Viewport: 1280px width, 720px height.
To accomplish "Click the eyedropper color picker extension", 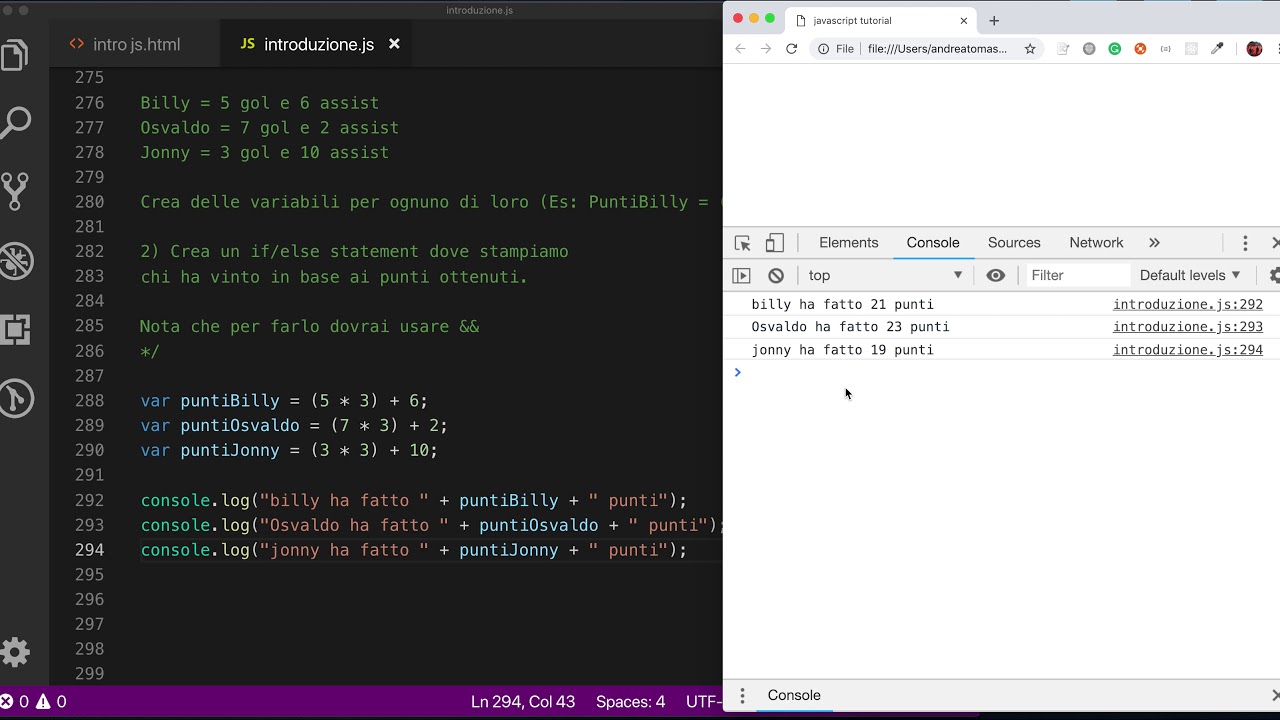I will tap(1217, 48).
